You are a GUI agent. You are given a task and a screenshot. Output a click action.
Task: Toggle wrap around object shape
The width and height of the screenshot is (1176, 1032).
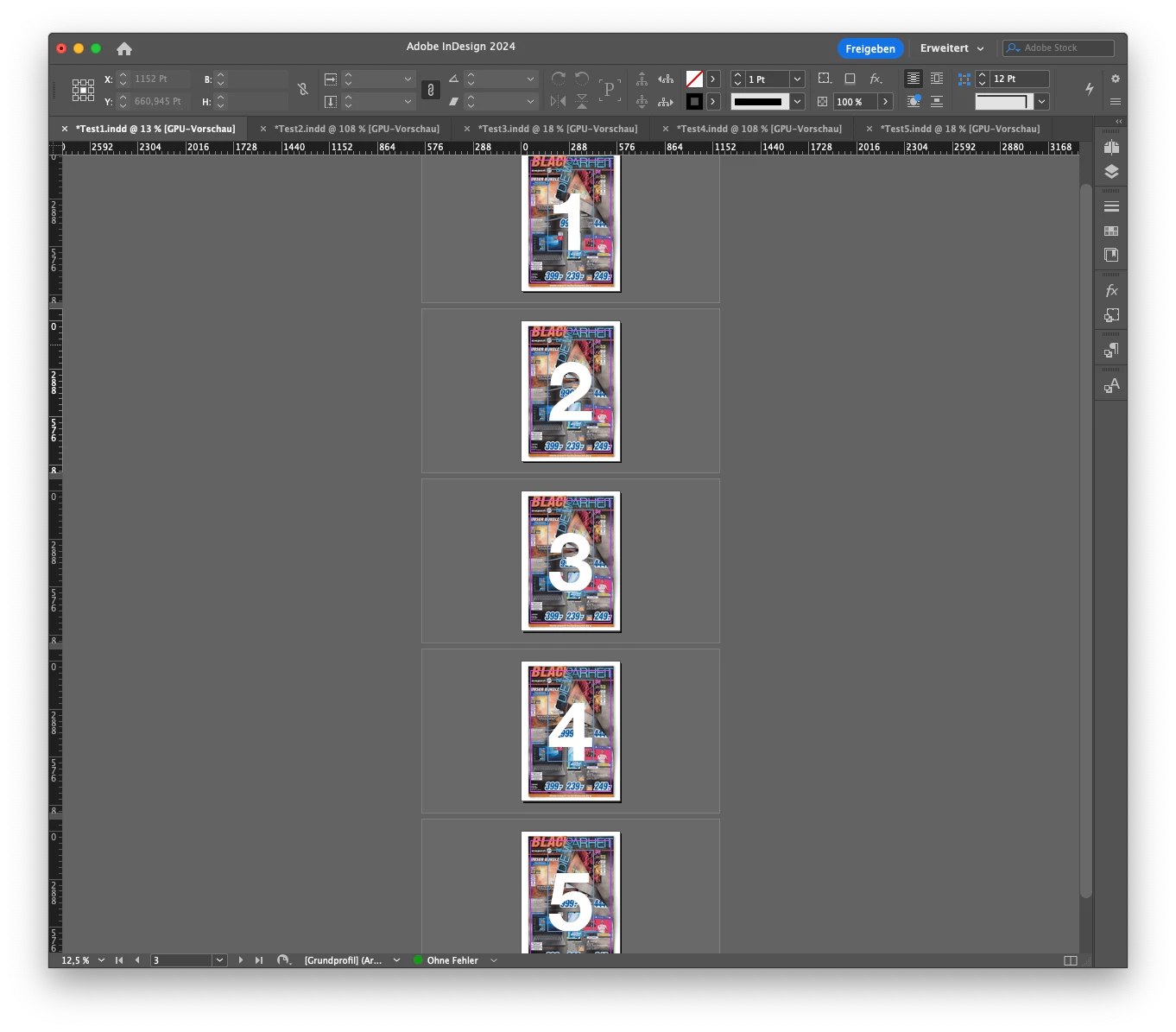pyautogui.click(x=913, y=101)
